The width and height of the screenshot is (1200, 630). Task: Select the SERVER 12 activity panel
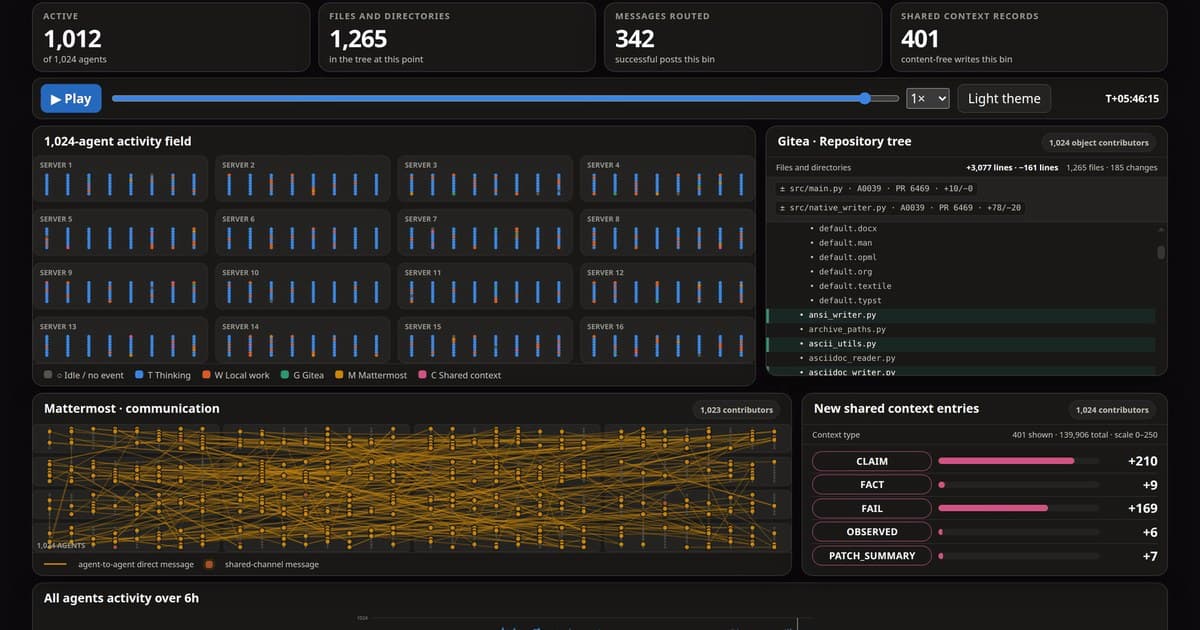667,286
